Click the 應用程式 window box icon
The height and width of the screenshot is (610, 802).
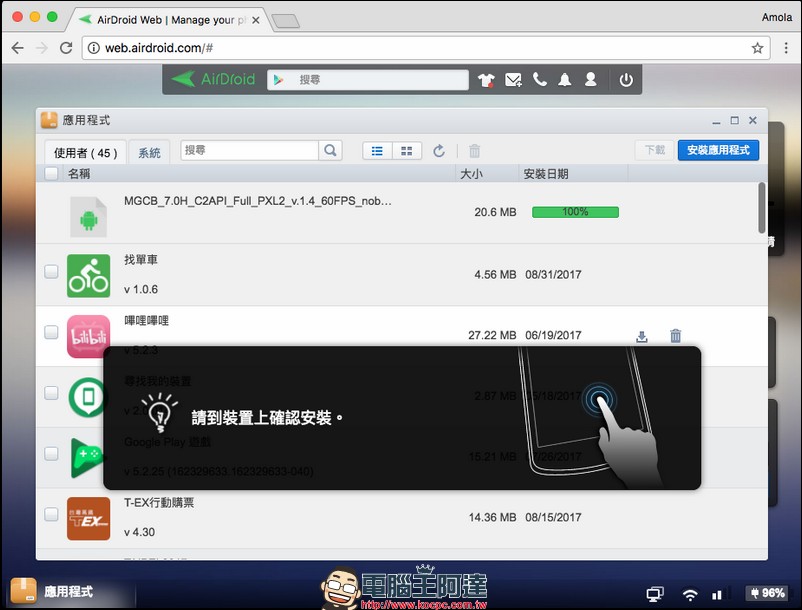49,120
